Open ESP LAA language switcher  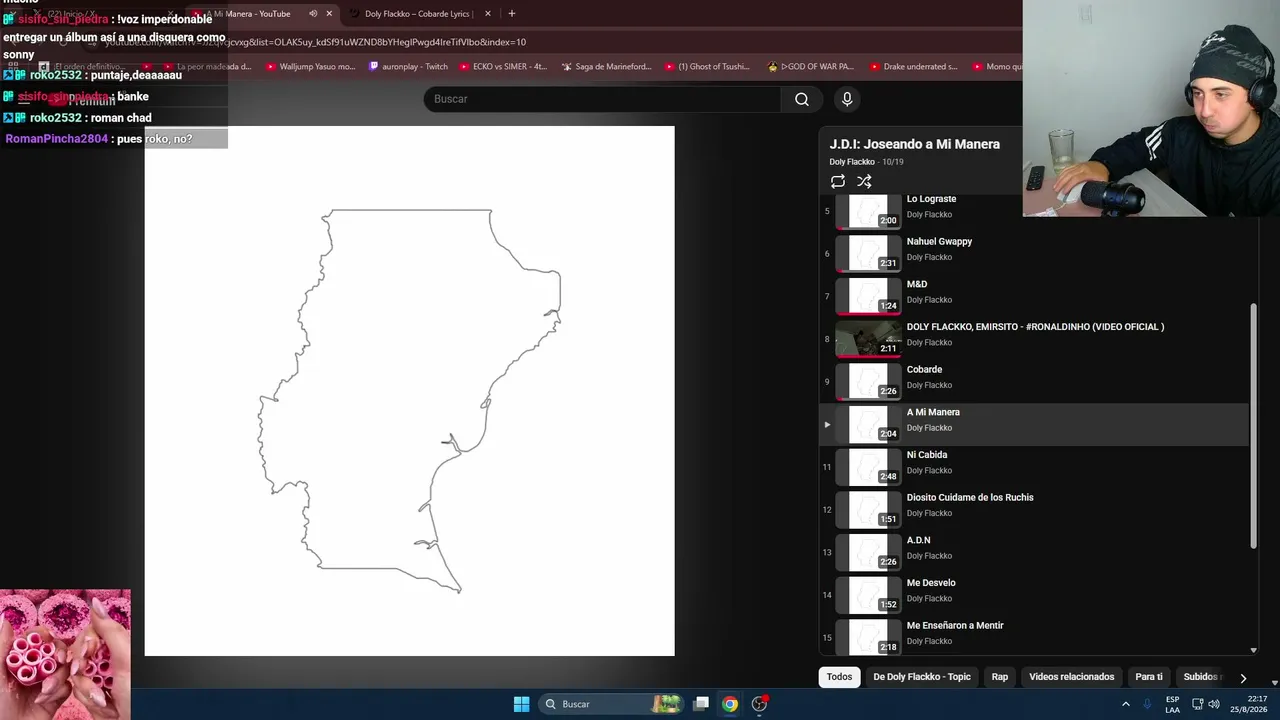point(1172,704)
